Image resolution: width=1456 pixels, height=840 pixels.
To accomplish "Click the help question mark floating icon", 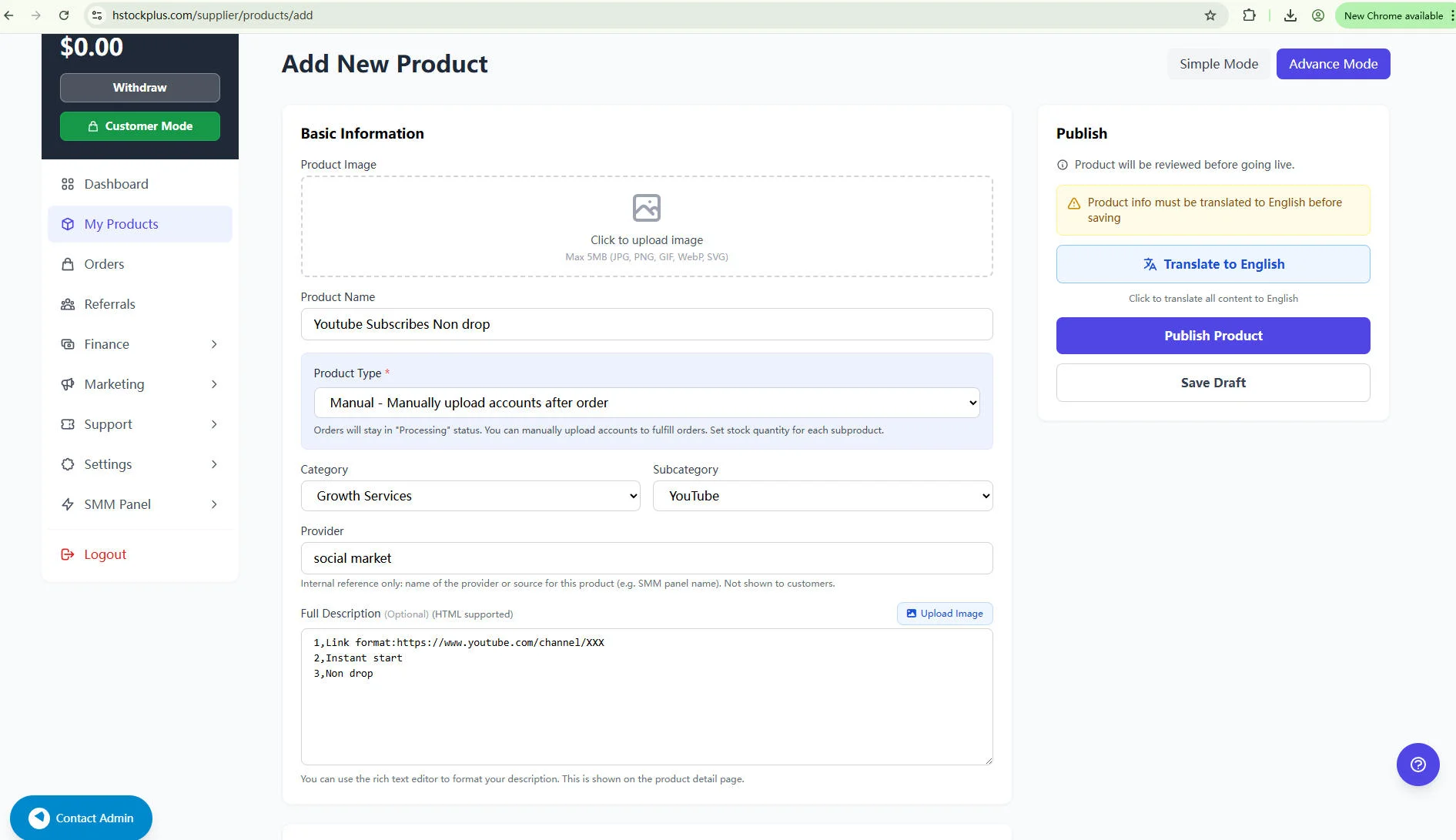I will [x=1418, y=764].
